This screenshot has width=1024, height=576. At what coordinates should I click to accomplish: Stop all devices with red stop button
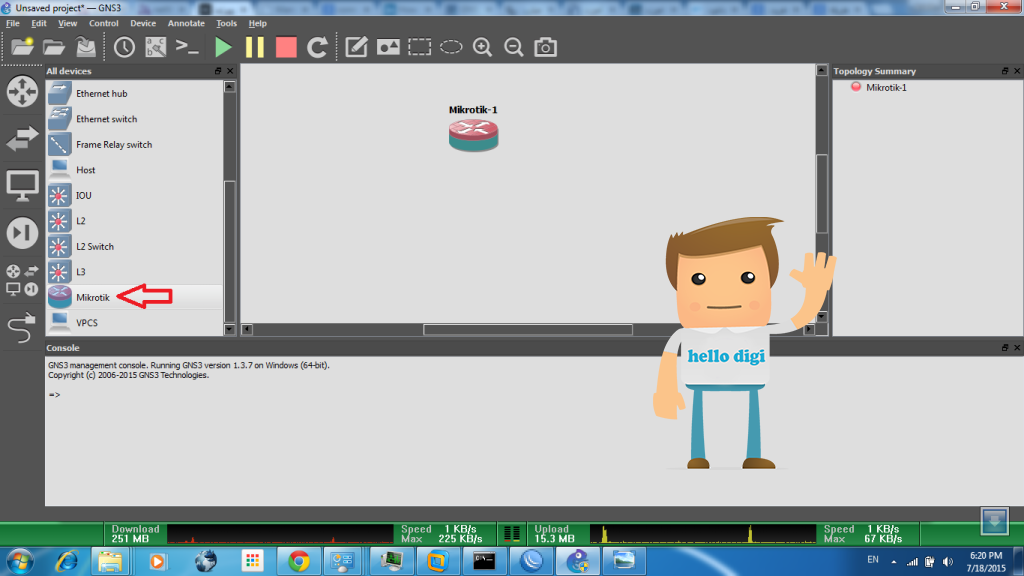click(x=286, y=47)
